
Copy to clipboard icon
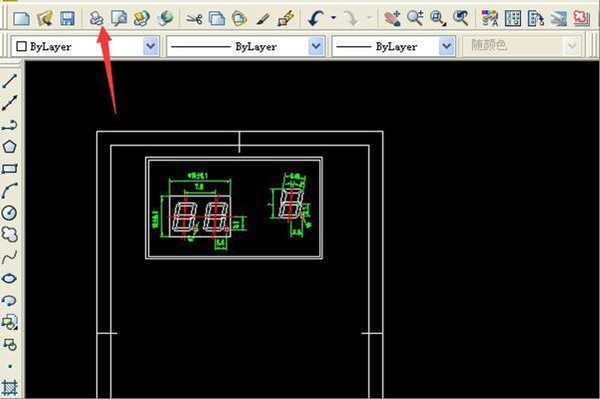click(x=217, y=18)
